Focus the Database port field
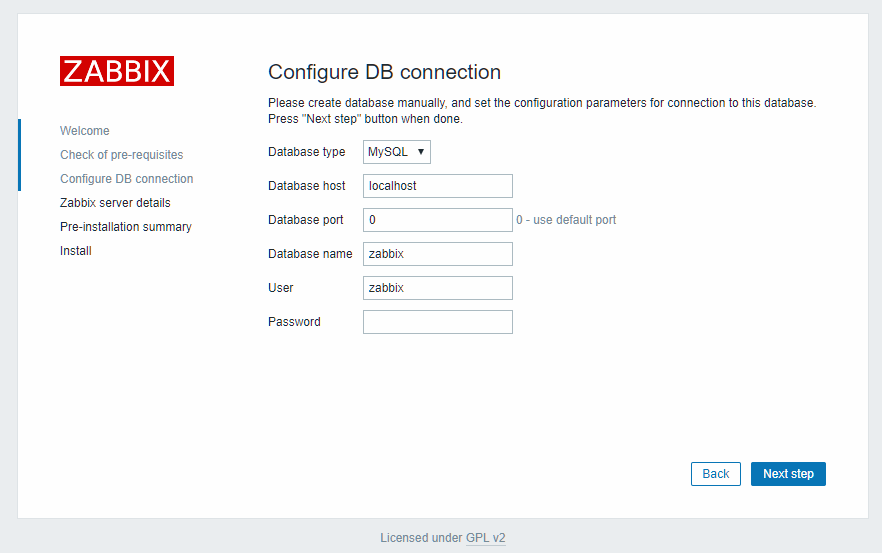 point(438,220)
